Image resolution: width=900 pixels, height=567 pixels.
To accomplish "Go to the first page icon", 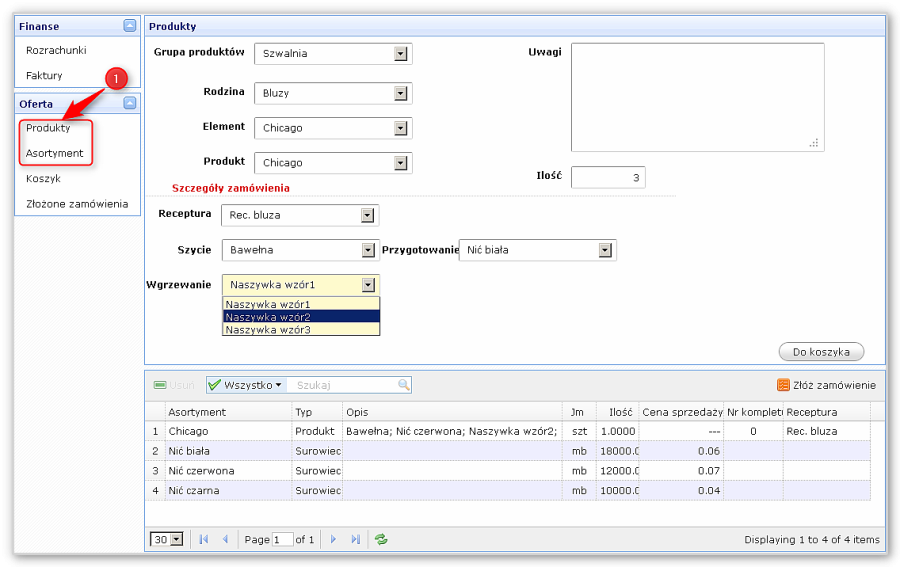I will click(x=204, y=539).
